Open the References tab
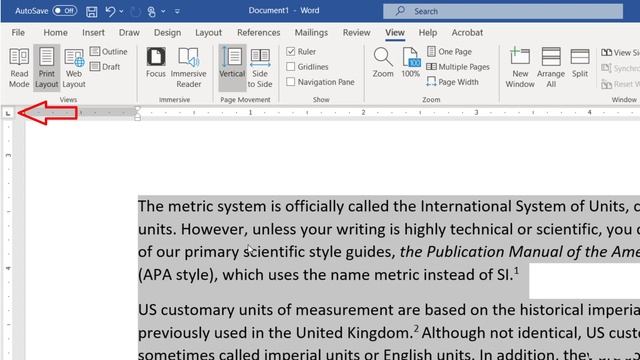The width and height of the screenshot is (640, 360). pos(258,32)
